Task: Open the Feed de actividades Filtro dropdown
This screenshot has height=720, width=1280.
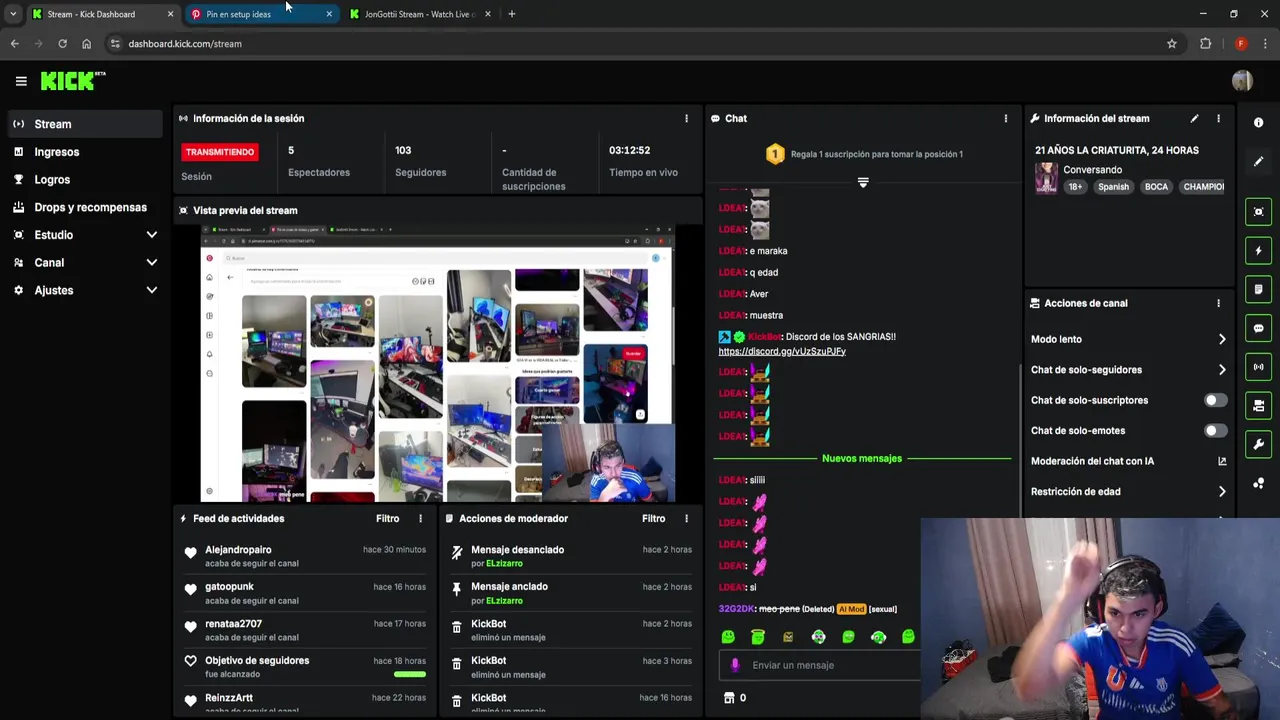Action: point(387,518)
